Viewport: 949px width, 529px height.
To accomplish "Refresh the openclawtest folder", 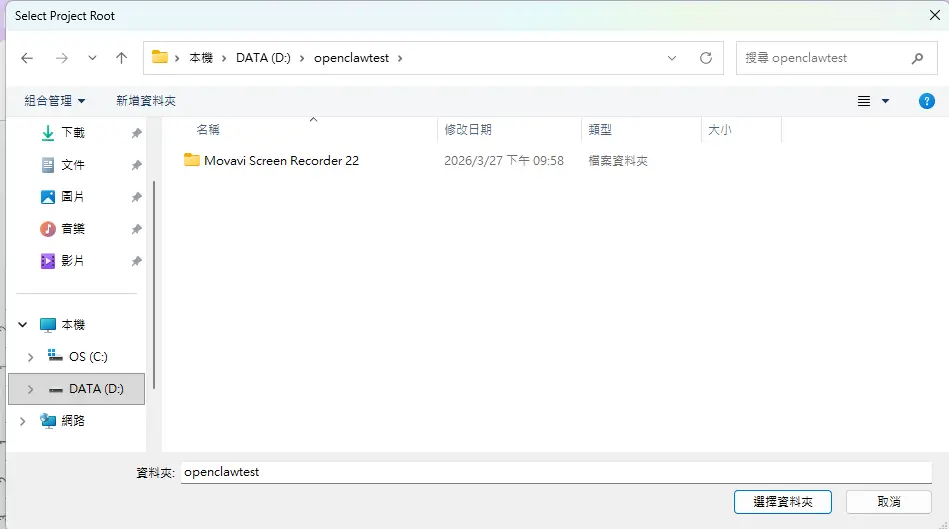I will (706, 58).
